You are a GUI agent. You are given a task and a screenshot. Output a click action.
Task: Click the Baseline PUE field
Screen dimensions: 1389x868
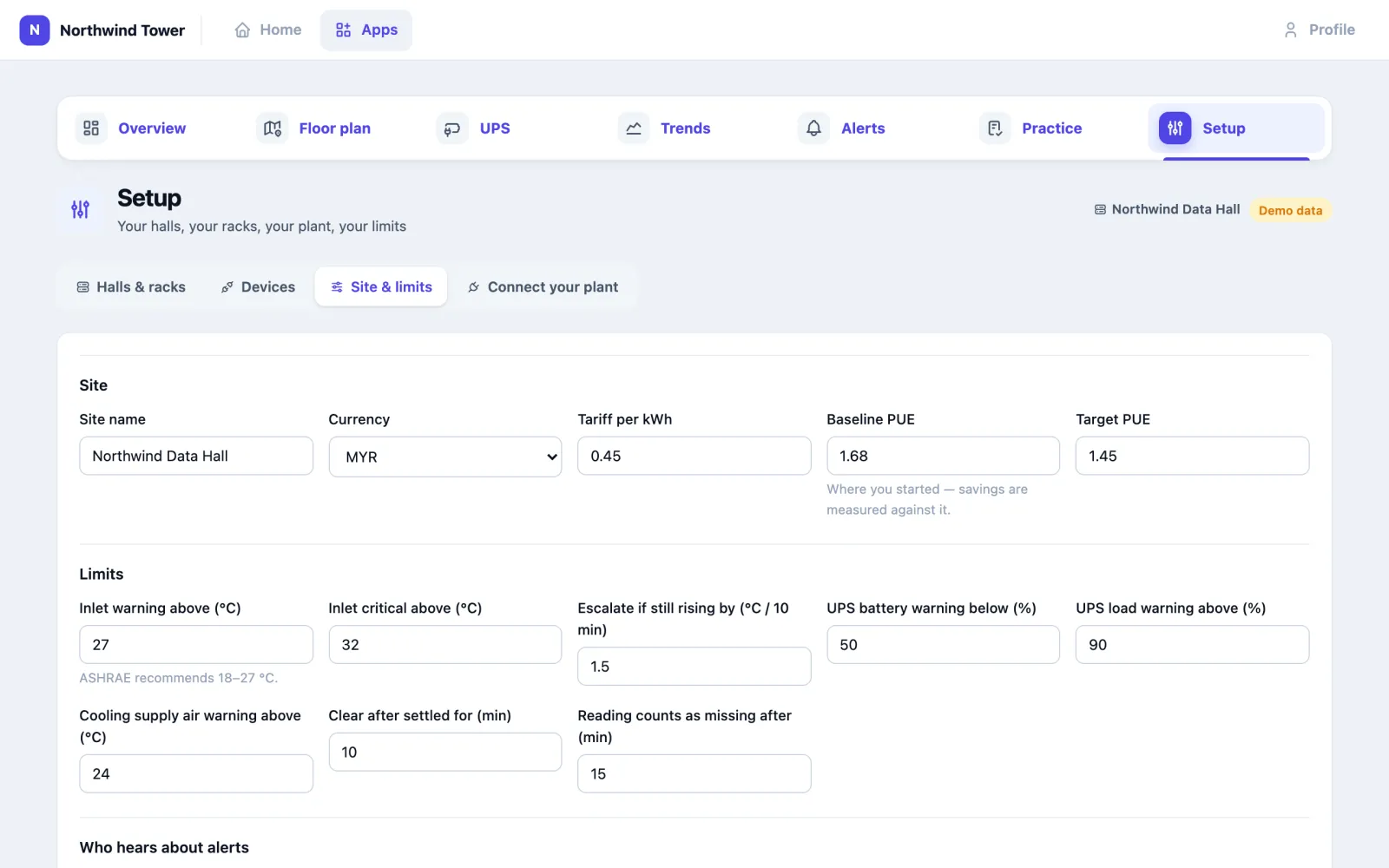coord(943,456)
